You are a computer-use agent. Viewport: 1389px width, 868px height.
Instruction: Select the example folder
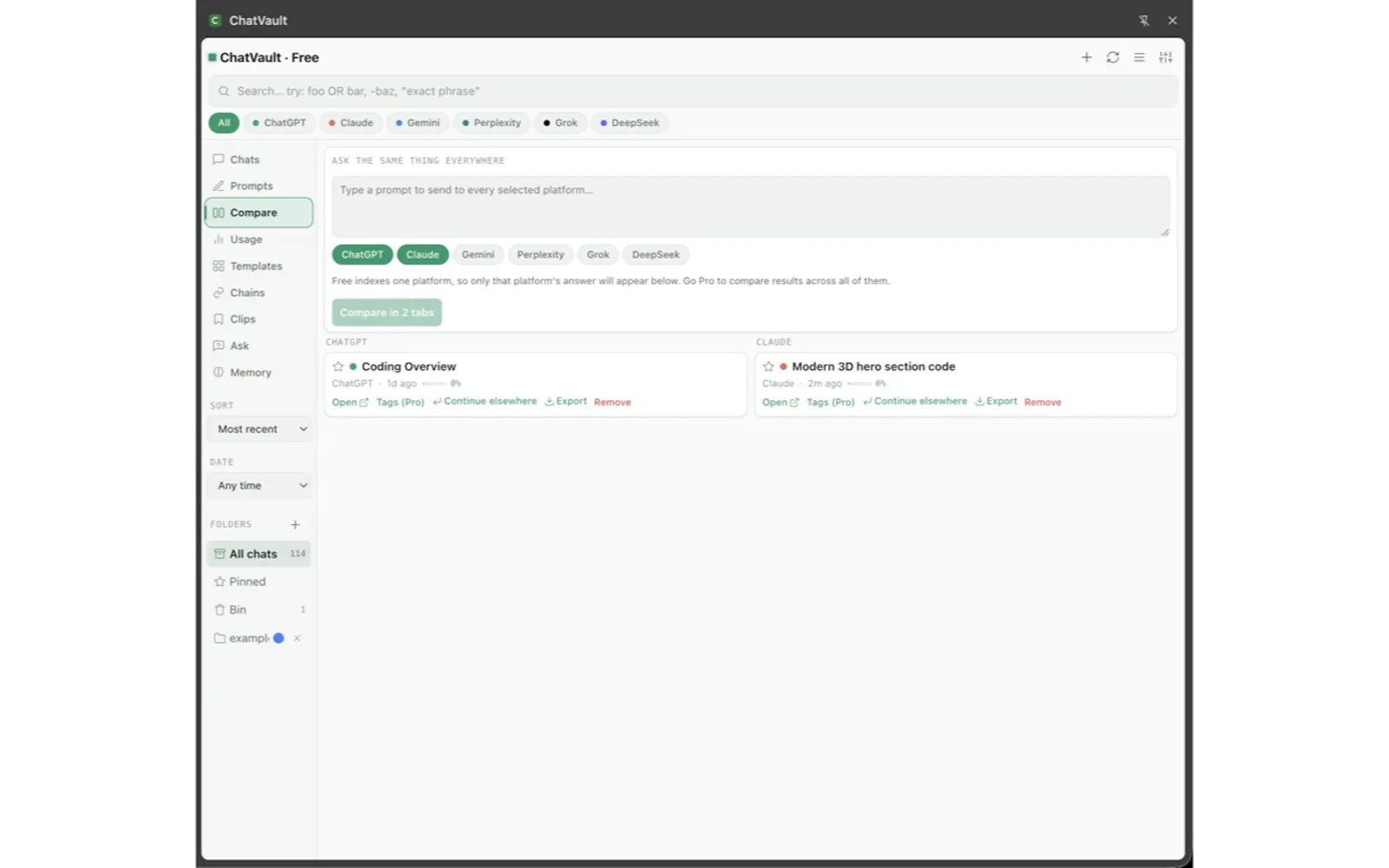pyautogui.click(x=249, y=638)
